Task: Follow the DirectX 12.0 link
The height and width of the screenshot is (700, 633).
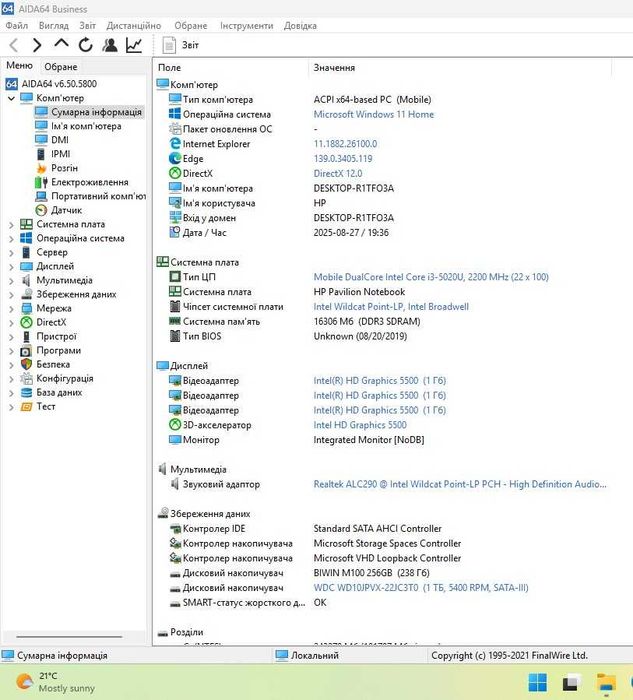Action: tap(338, 173)
